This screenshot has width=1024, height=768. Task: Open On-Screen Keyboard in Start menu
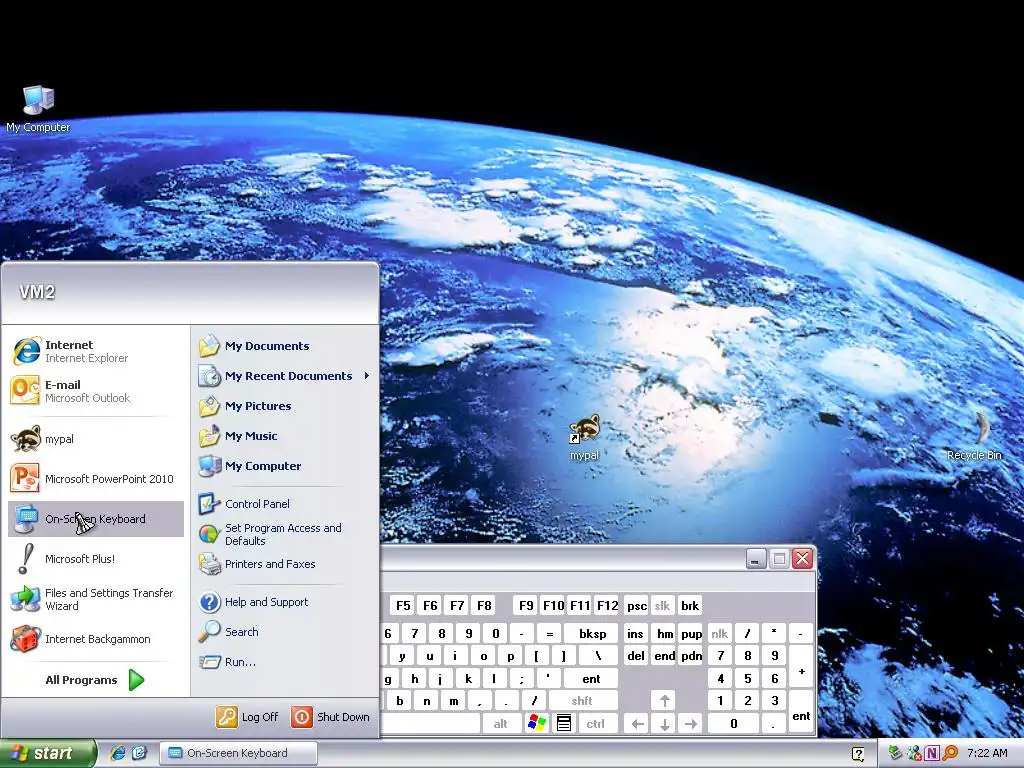pos(96,519)
